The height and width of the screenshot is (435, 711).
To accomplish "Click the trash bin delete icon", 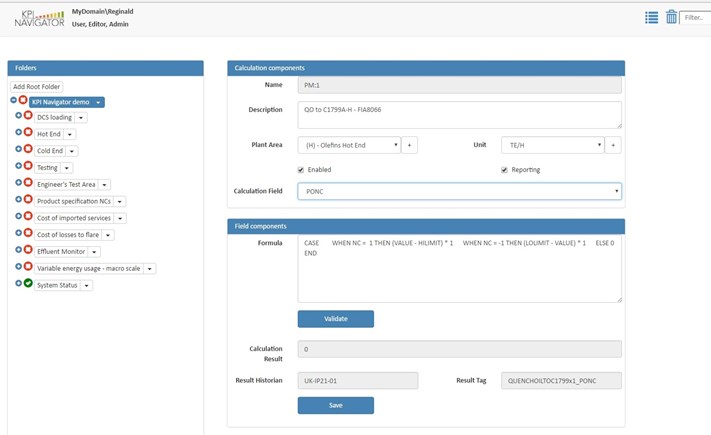I will pyautogui.click(x=671, y=17).
